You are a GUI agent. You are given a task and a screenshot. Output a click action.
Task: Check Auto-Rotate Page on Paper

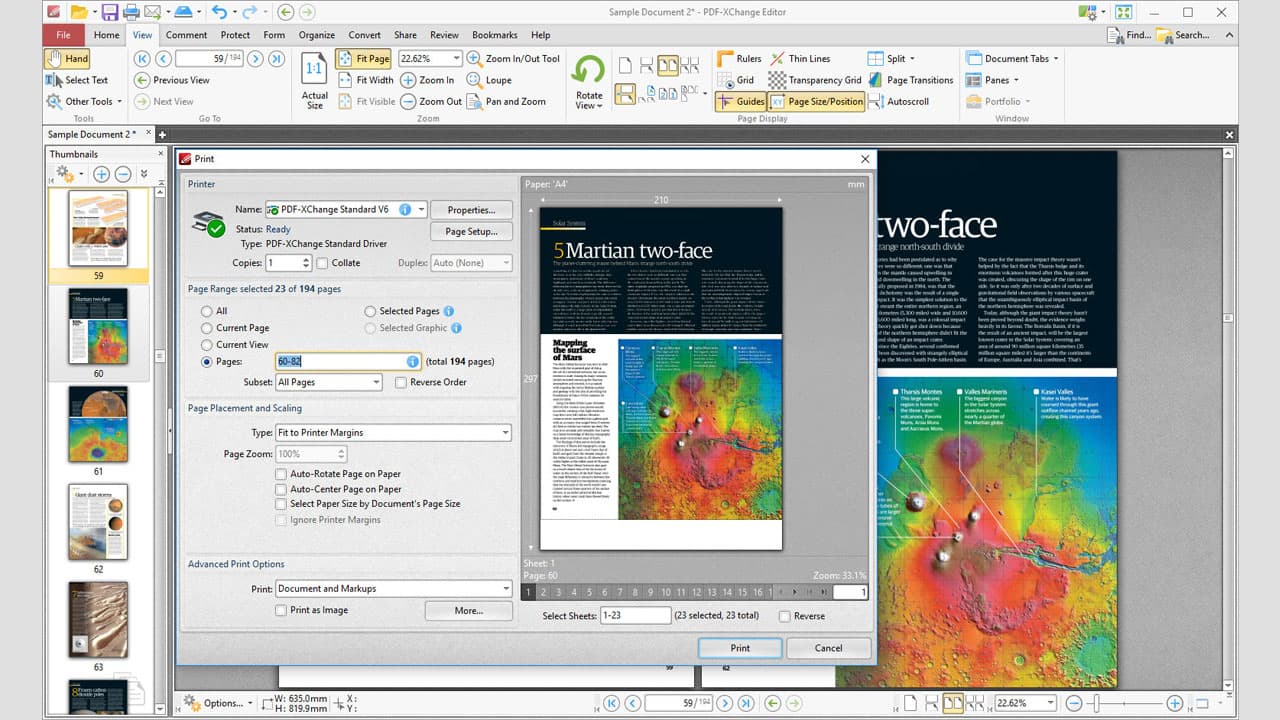coord(280,473)
